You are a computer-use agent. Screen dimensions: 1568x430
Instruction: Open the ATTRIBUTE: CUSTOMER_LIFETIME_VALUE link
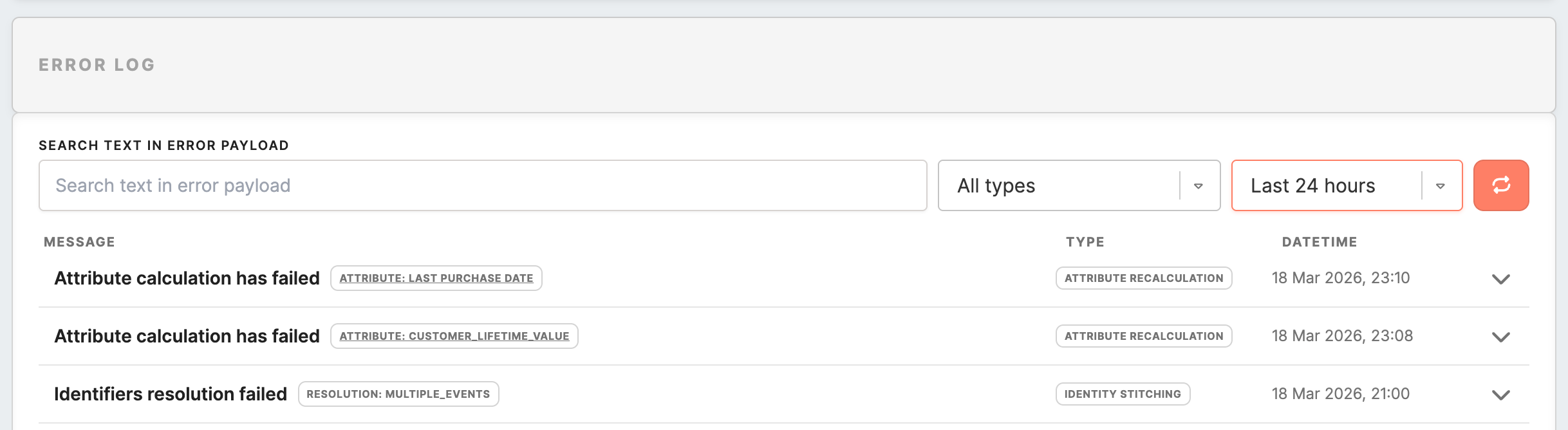coord(454,336)
